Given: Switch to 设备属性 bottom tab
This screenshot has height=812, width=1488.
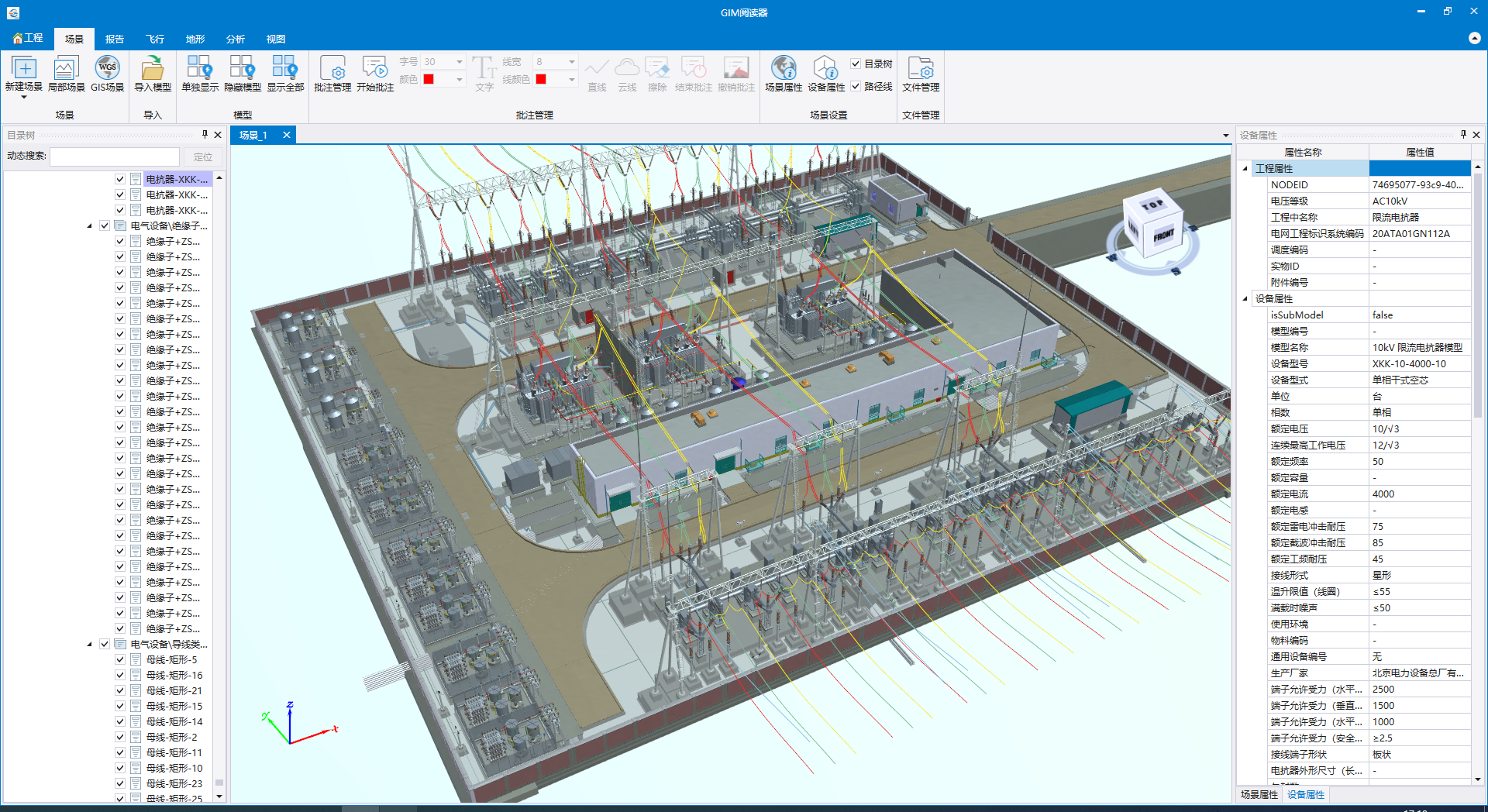Looking at the screenshot, I should click(1306, 795).
